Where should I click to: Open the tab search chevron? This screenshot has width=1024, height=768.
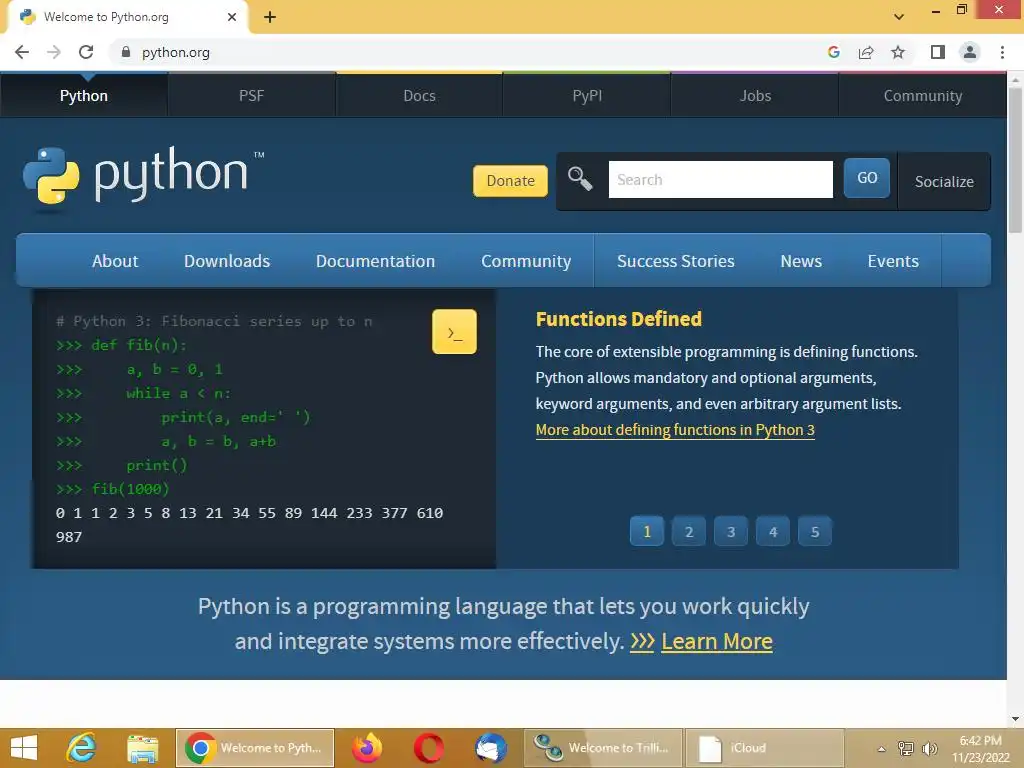899,17
